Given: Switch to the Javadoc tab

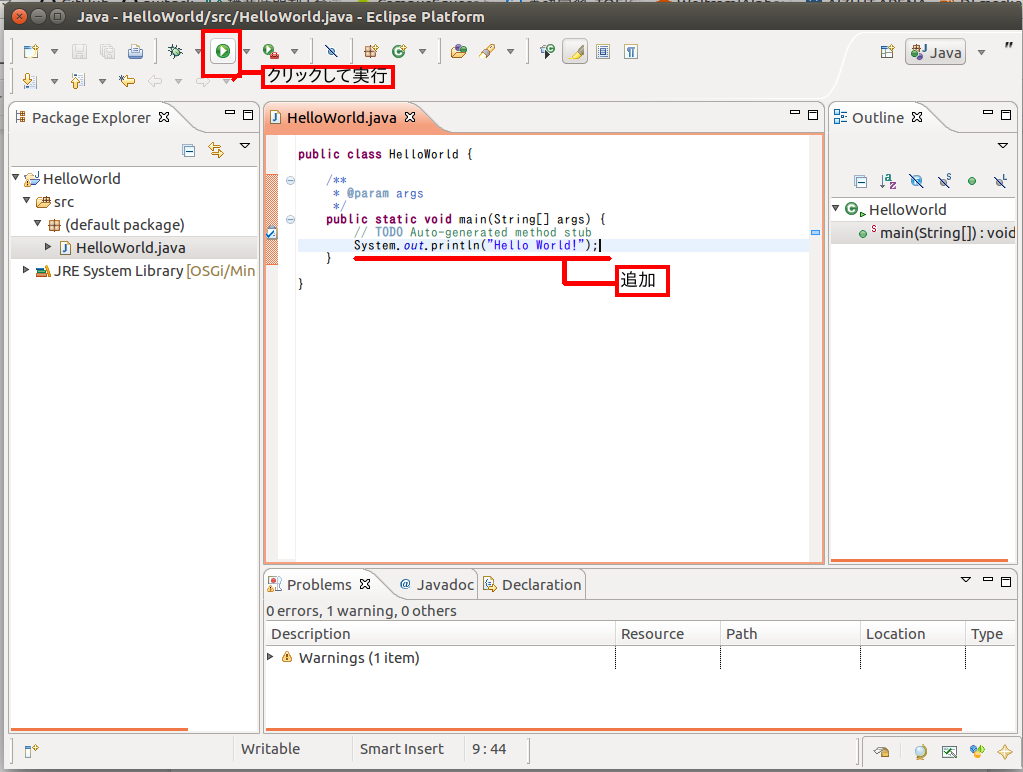Looking at the screenshot, I should tap(436, 585).
